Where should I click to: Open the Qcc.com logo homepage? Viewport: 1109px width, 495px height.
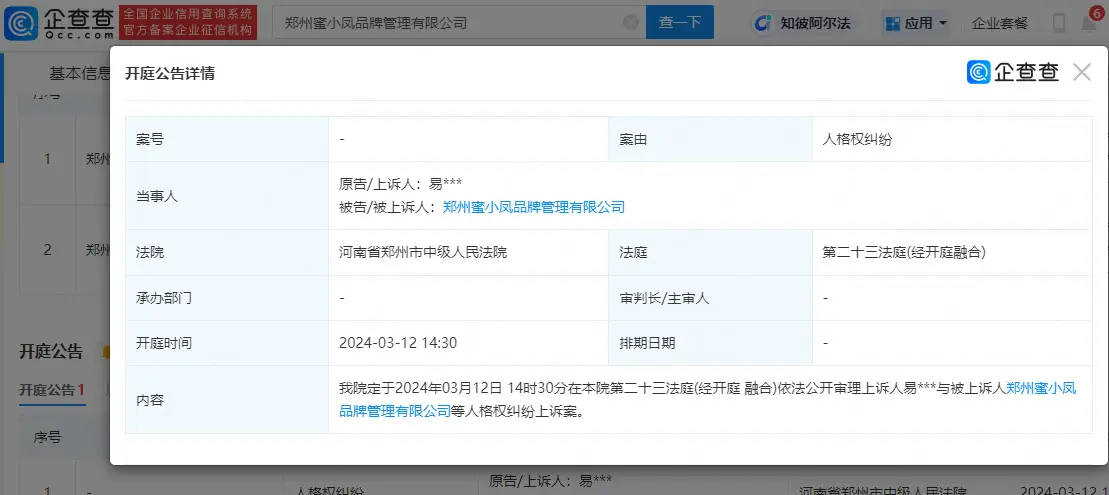[x=58, y=23]
